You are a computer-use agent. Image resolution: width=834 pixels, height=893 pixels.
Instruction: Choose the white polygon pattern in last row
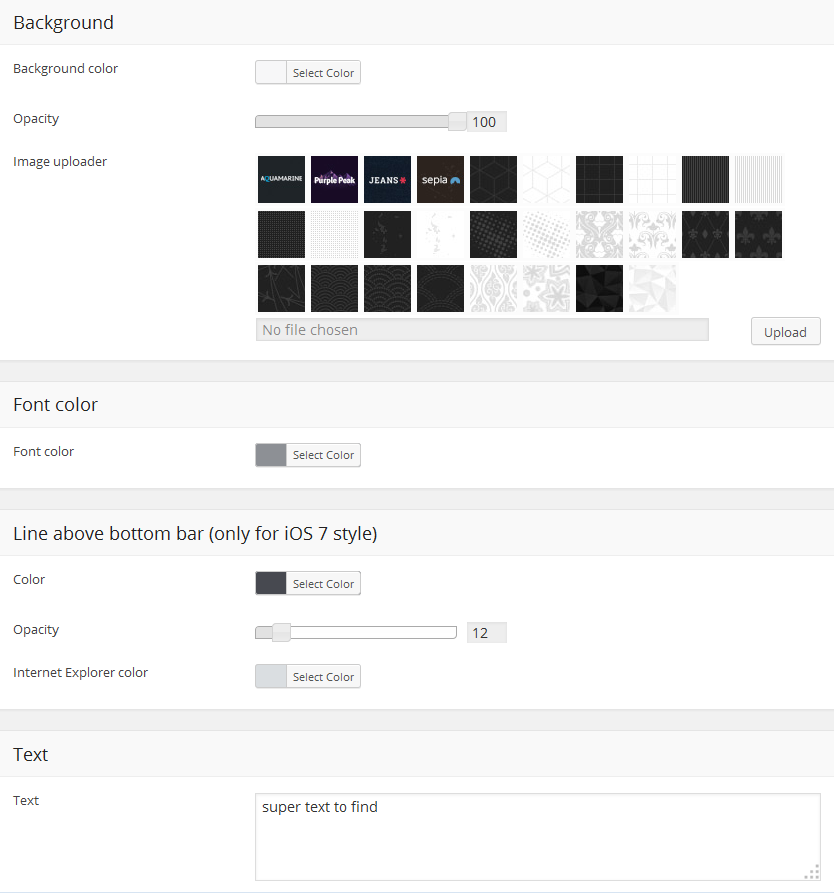652,288
